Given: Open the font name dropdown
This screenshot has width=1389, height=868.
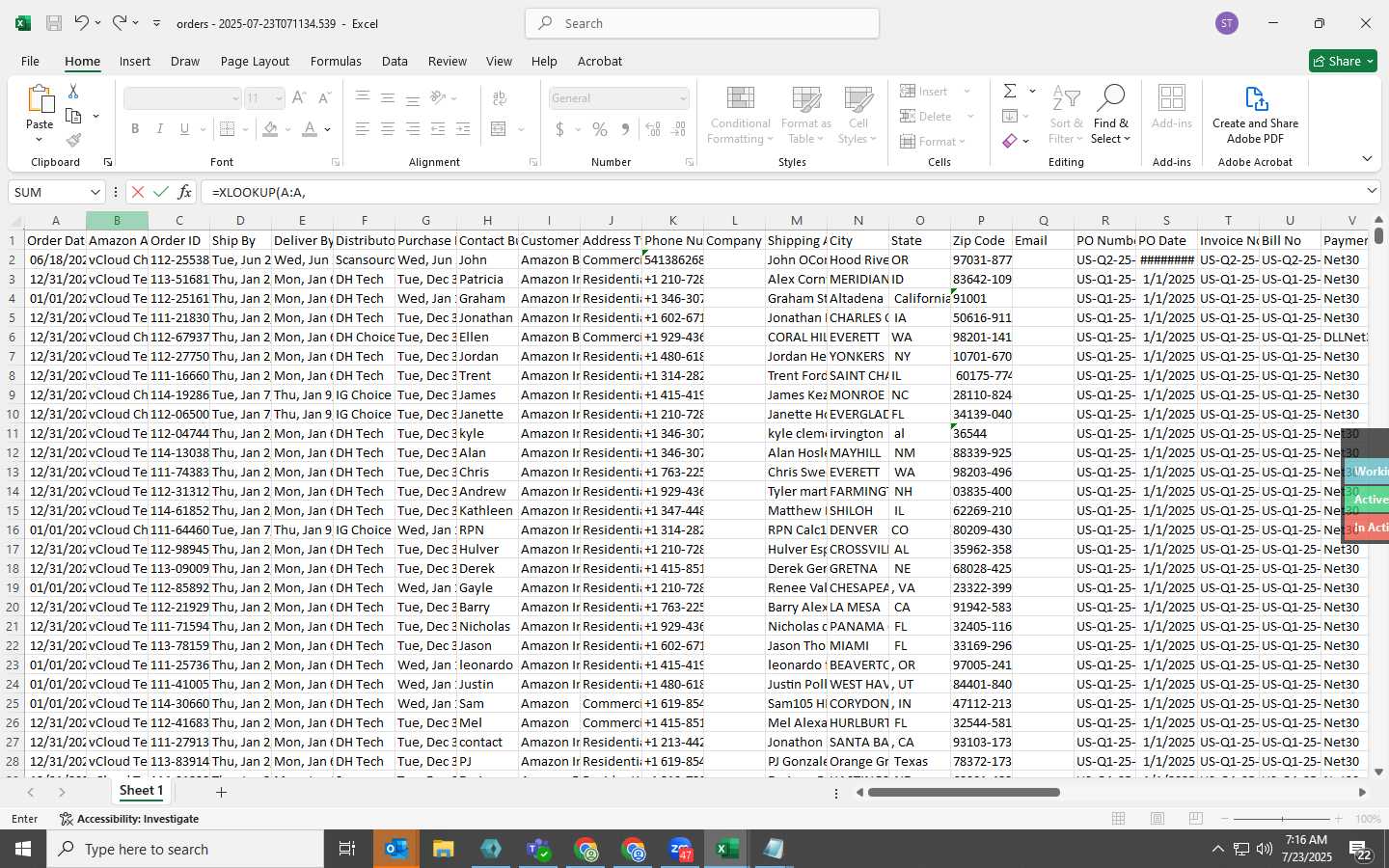Looking at the screenshot, I should (234, 98).
